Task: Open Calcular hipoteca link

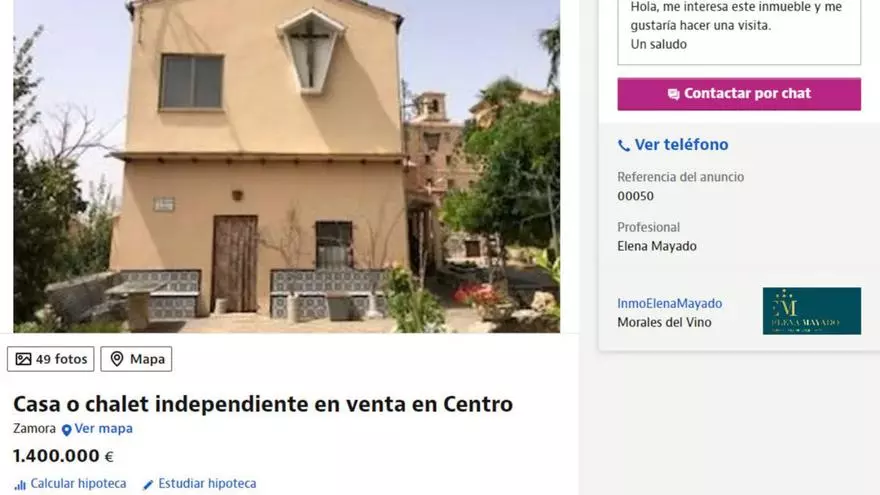Action: tap(78, 483)
